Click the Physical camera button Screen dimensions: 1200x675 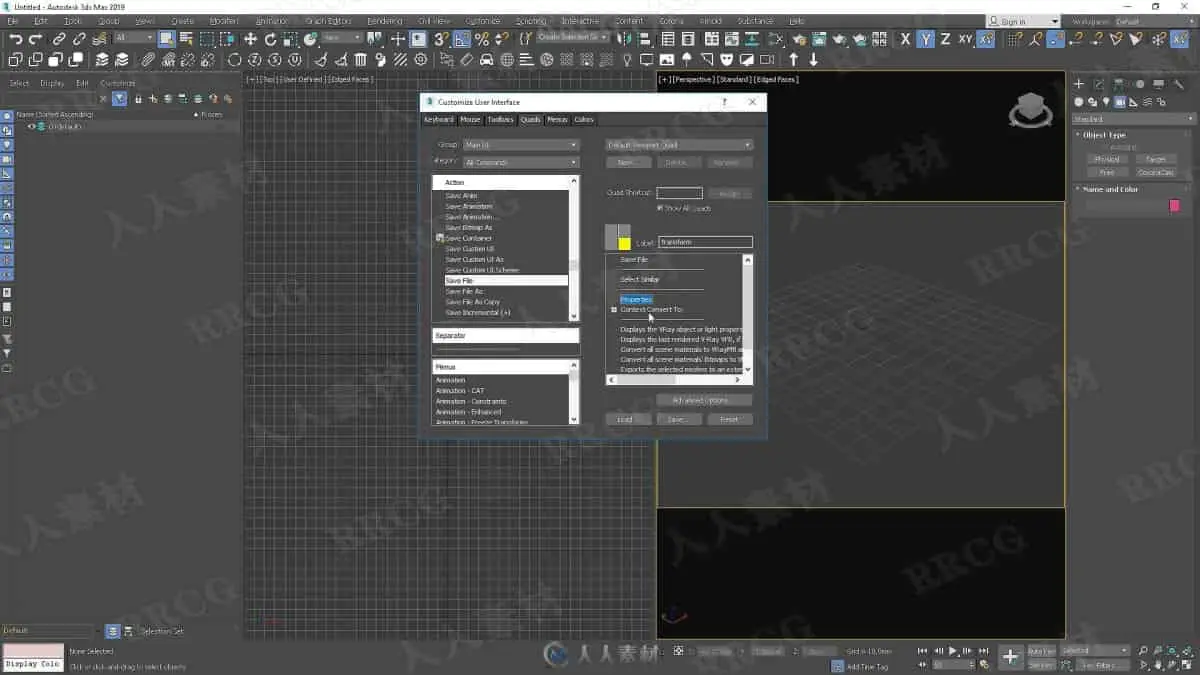coord(1106,159)
